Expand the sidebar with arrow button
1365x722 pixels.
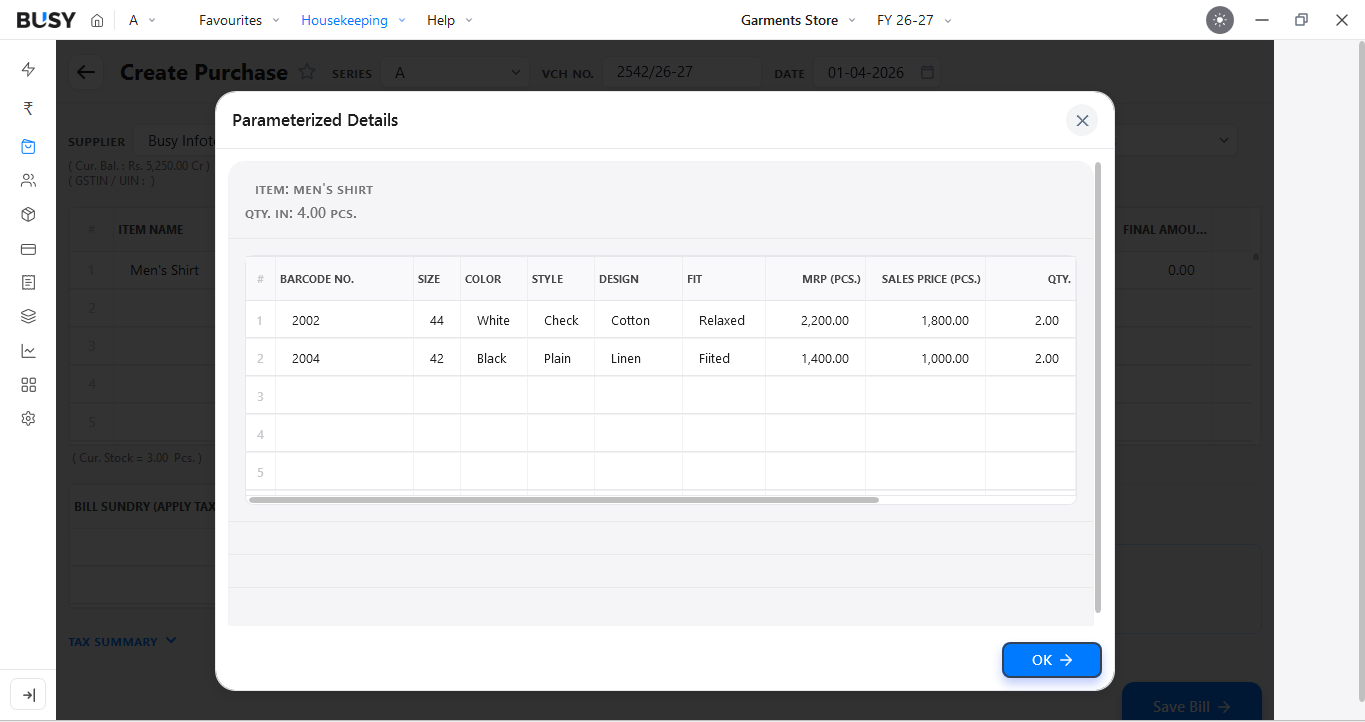pyautogui.click(x=28, y=695)
